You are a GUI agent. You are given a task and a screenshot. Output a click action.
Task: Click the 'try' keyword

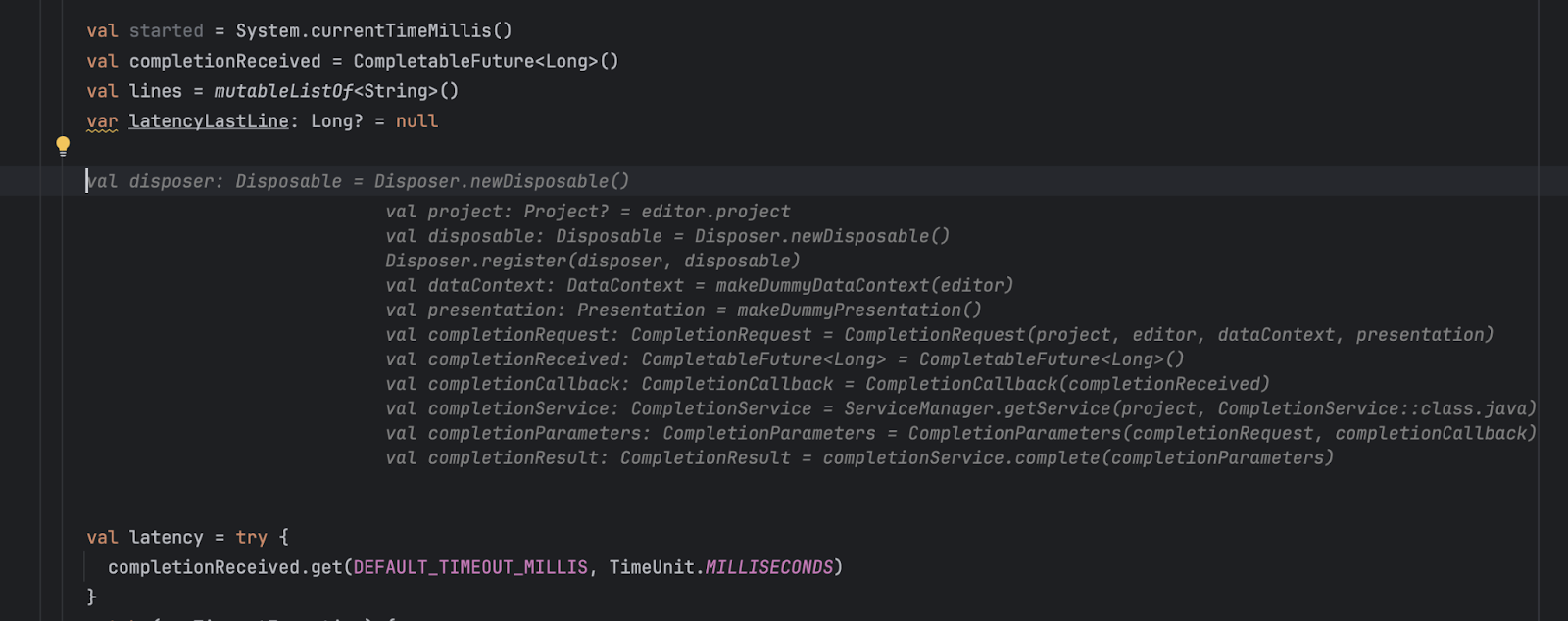click(x=251, y=538)
